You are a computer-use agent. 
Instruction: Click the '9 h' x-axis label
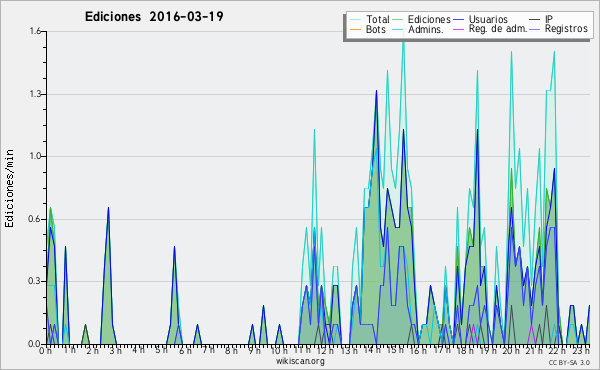point(254,350)
